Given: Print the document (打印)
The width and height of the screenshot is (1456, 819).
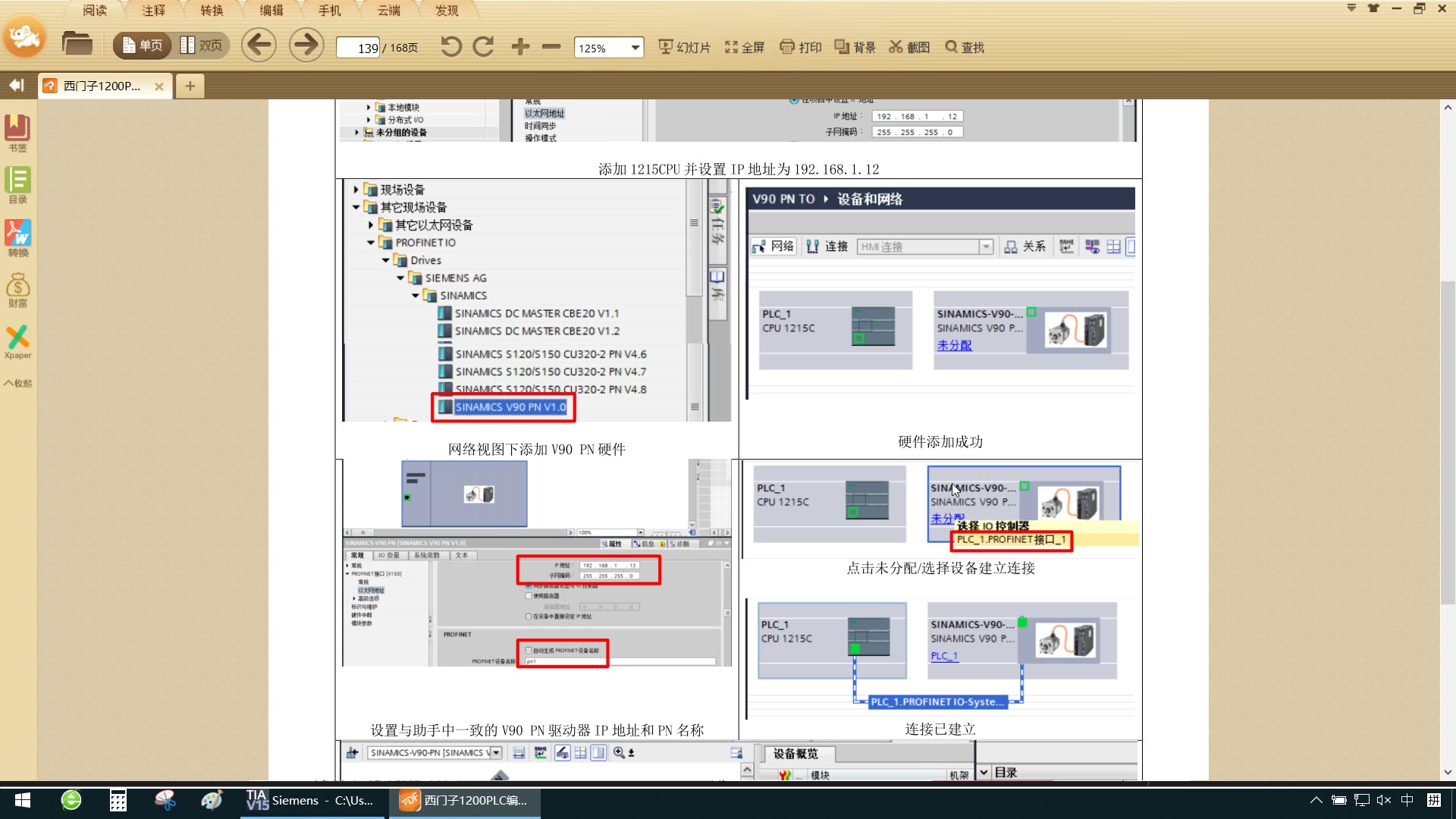Looking at the screenshot, I should click(801, 47).
